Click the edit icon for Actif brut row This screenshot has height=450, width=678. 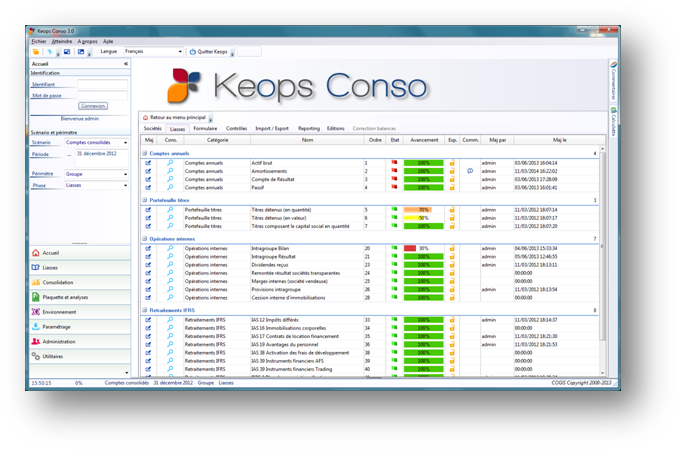[x=149, y=163]
